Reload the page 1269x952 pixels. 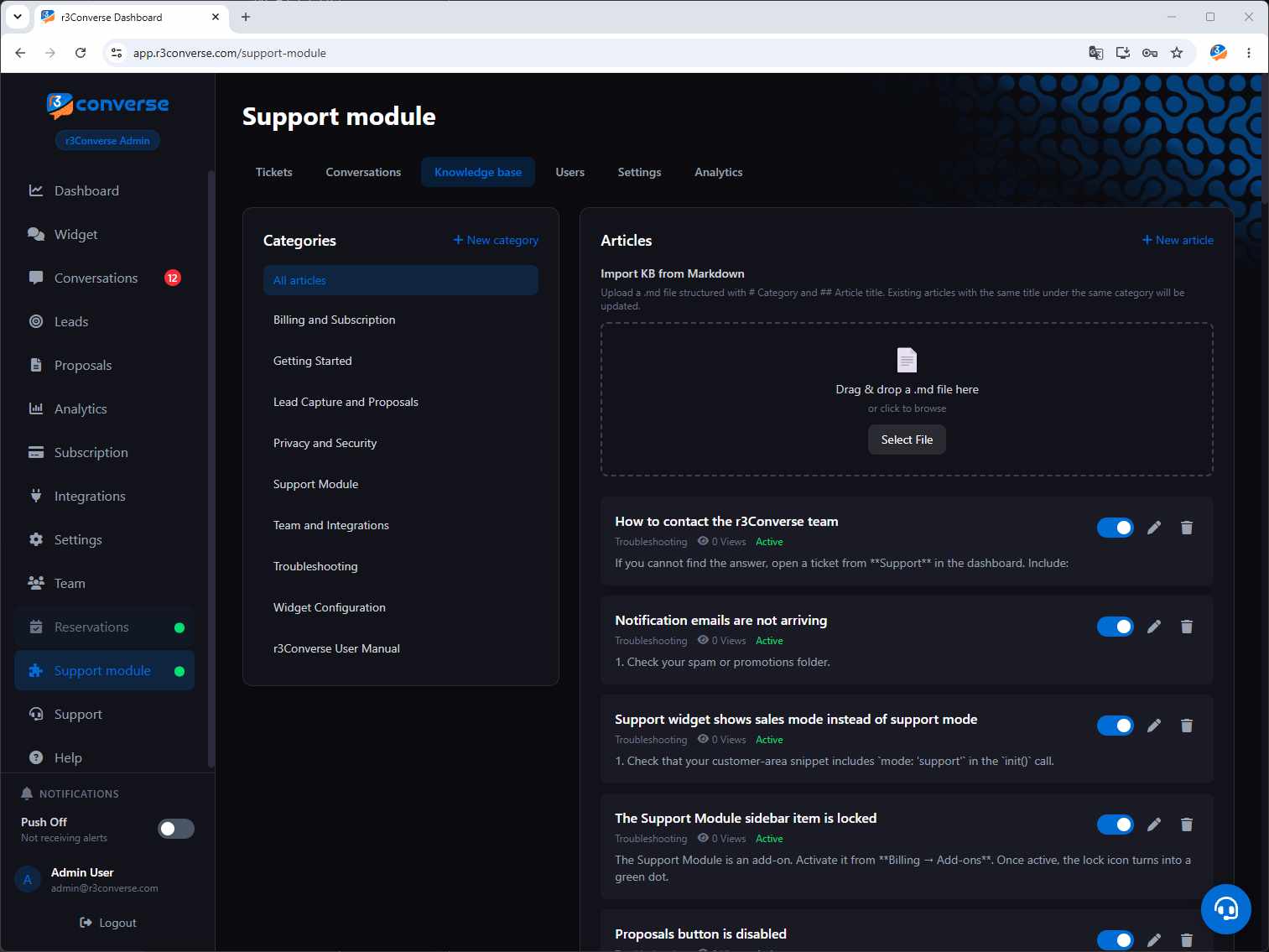point(81,53)
